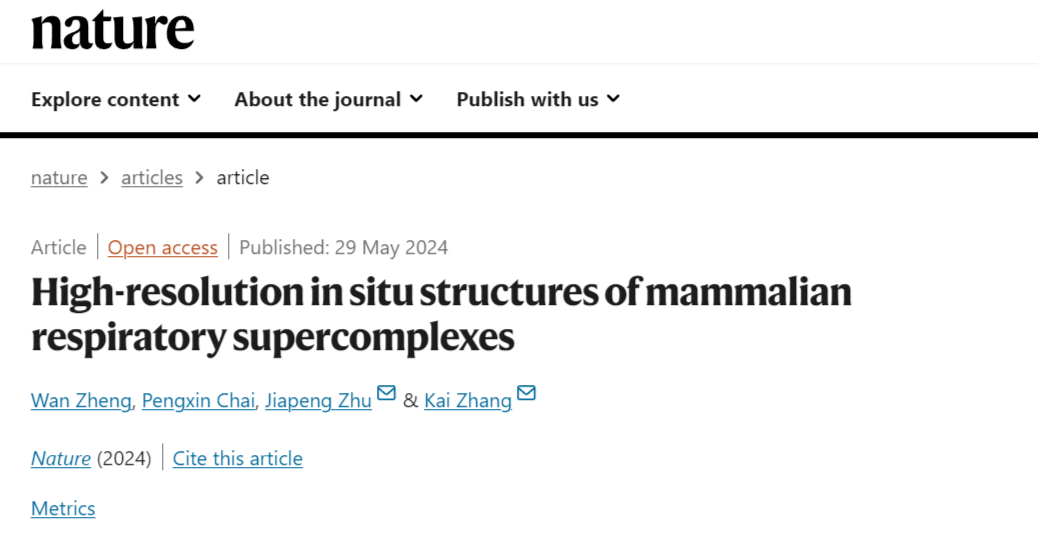Image resolution: width=1038 pixels, height=555 pixels.
Task: Open author Wan Zheng's details
Action: pos(81,401)
